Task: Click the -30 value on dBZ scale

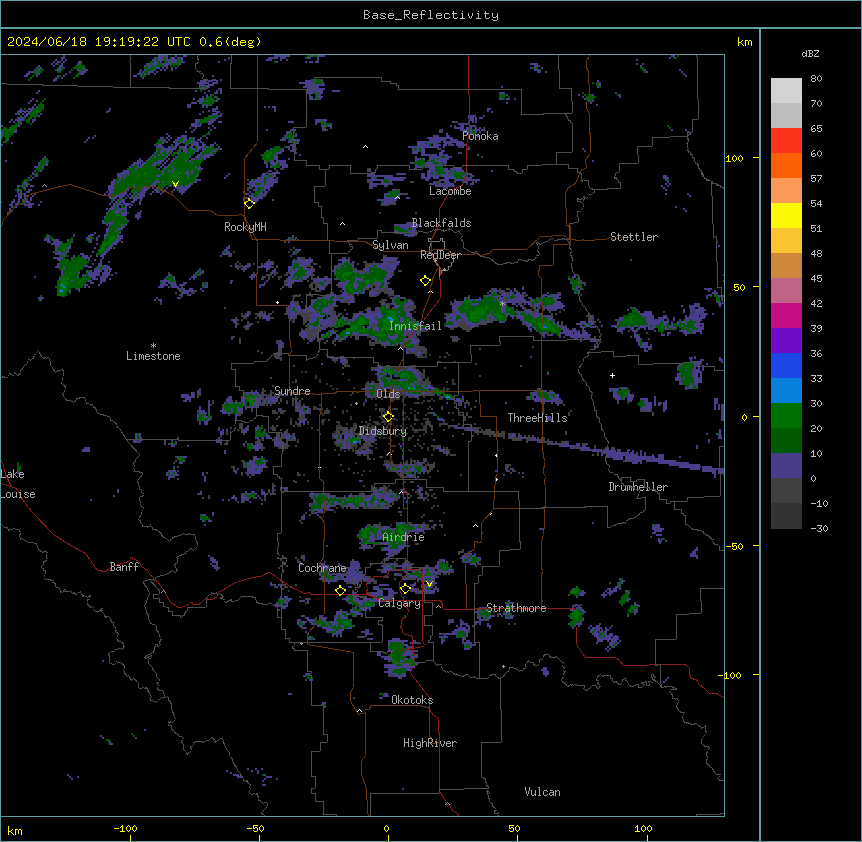Action: [819, 528]
